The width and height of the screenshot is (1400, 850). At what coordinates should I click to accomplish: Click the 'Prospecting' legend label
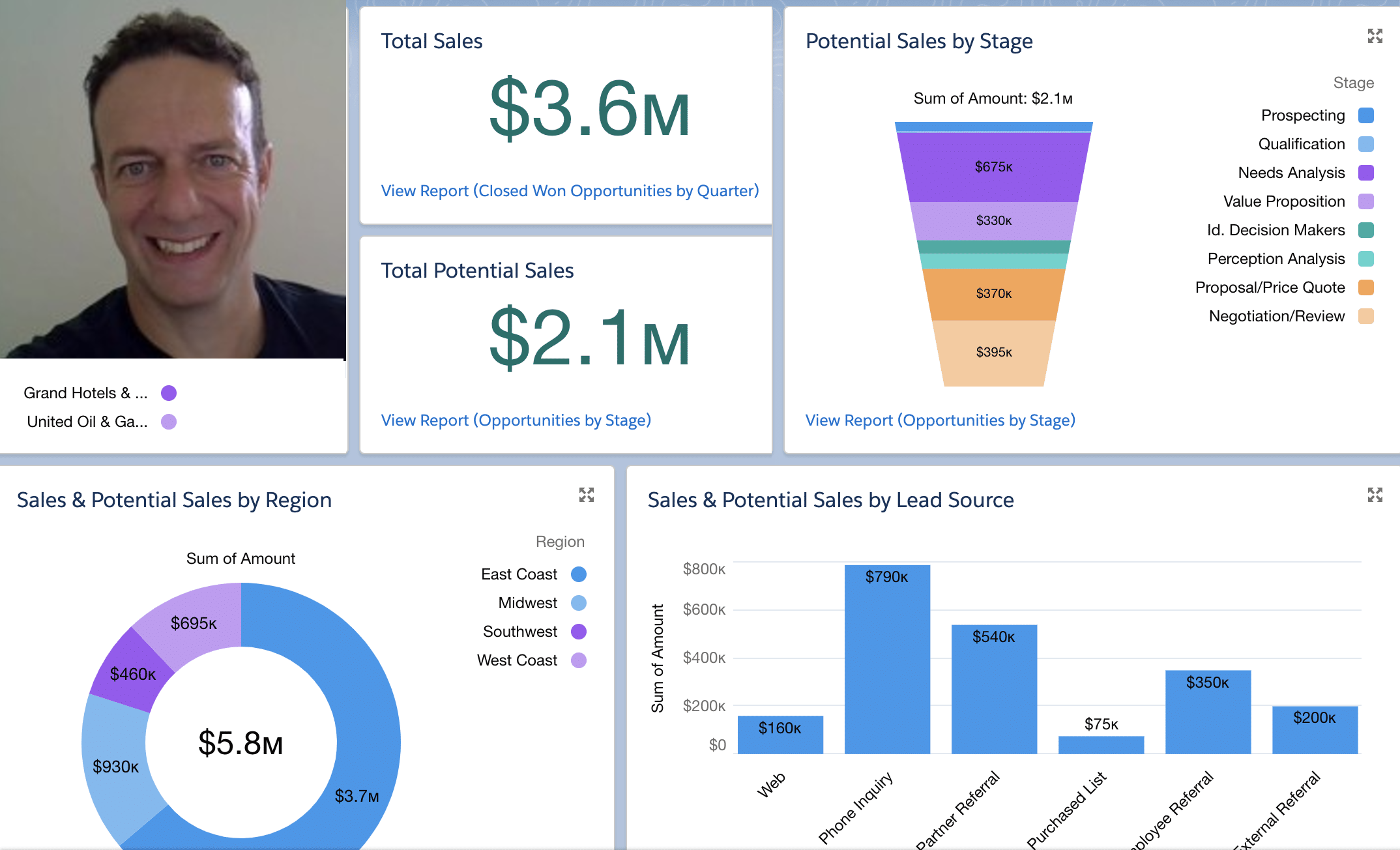click(1303, 115)
